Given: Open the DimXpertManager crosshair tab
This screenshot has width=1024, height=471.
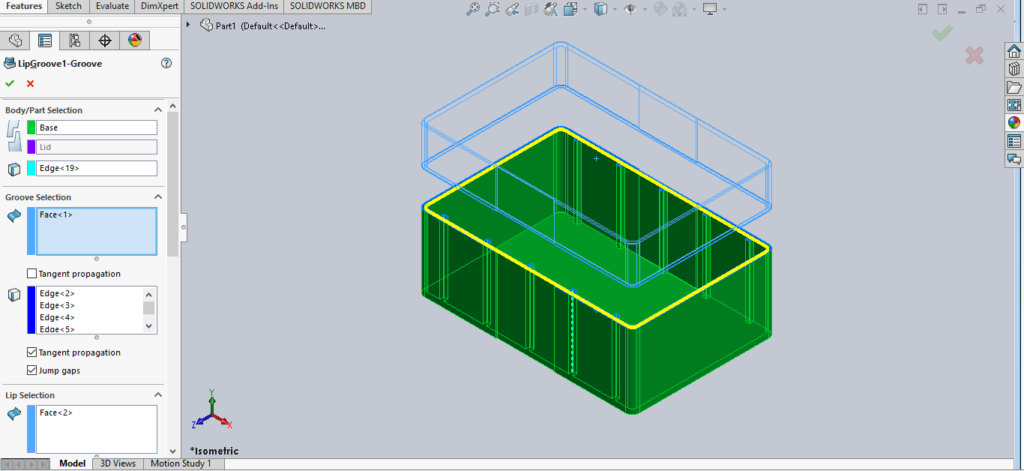Looking at the screenshot, I should 104,41.
